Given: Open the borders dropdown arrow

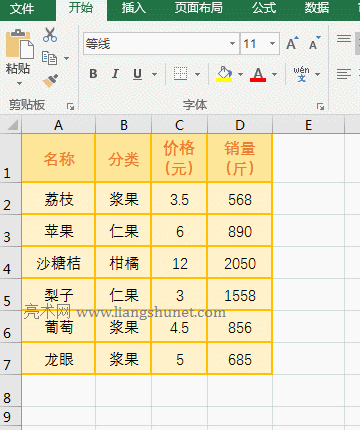Looking at the screenshot, I should click(197, 74).
